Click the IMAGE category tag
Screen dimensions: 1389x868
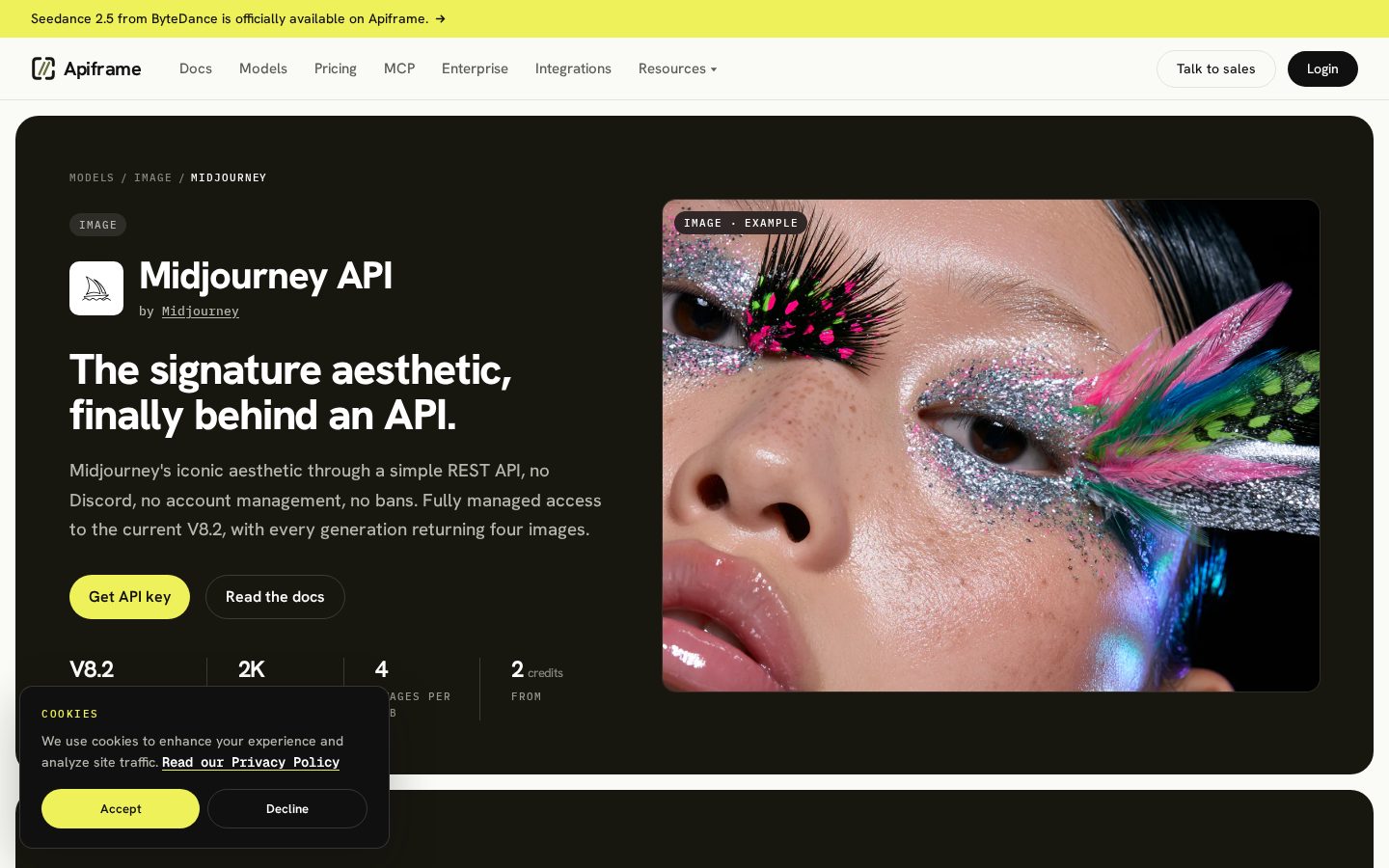tap(97, 225)
